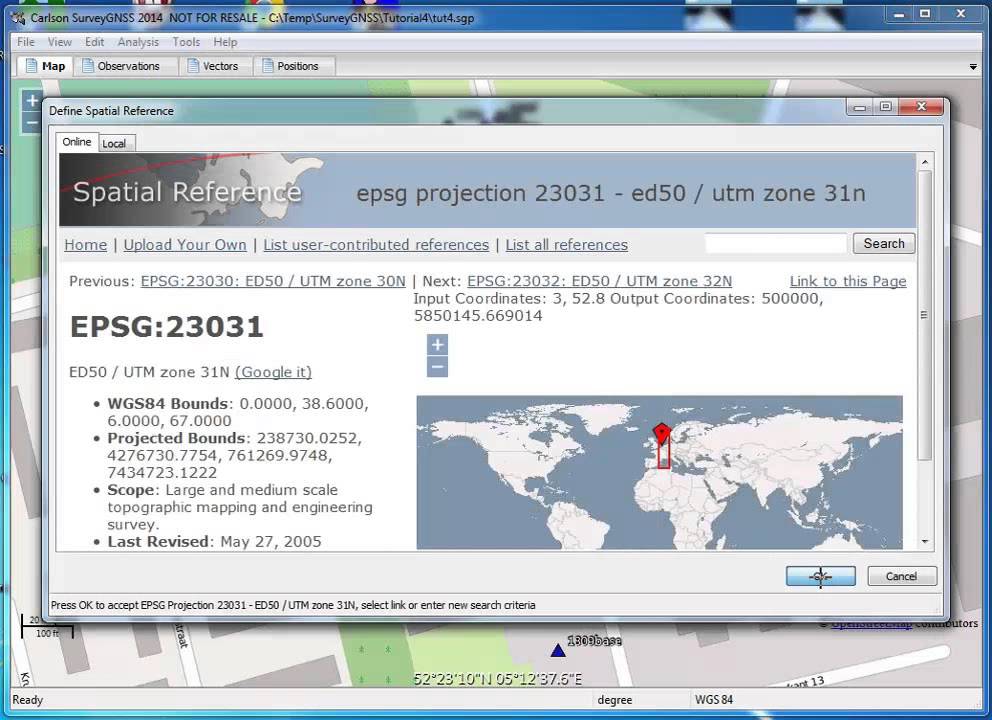Click the spatial reference search field

pyautogui.click(x=776, y=244)
